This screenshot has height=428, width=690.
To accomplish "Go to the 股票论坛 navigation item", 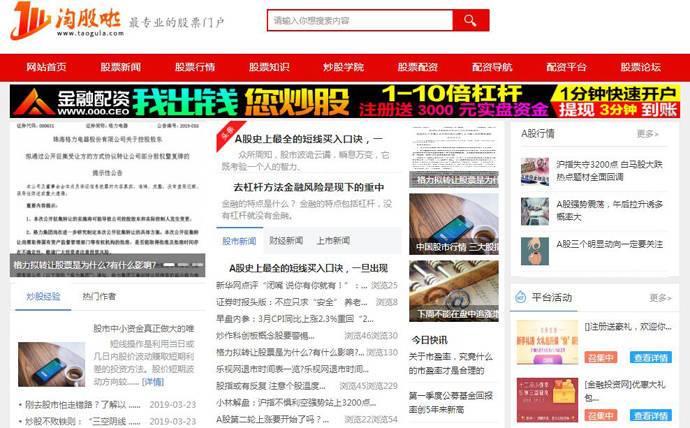I will pos(640,67).
